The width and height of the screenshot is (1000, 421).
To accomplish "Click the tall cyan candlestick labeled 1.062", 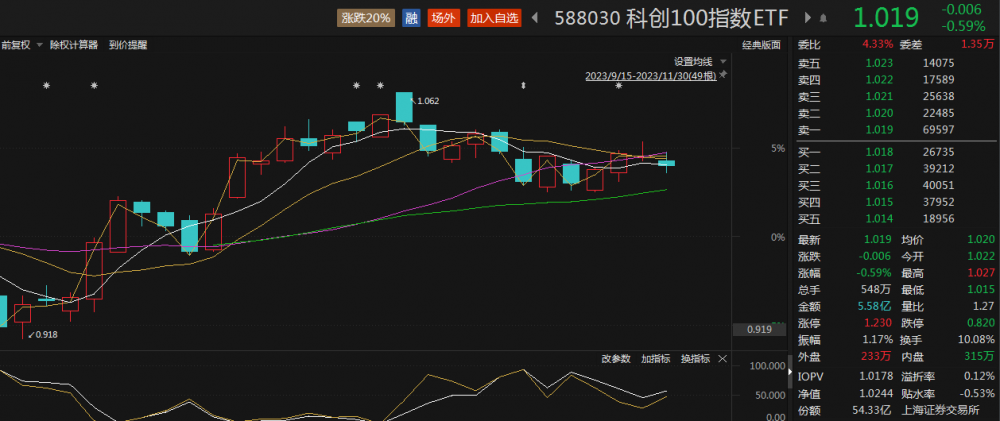I will [404, 107].
